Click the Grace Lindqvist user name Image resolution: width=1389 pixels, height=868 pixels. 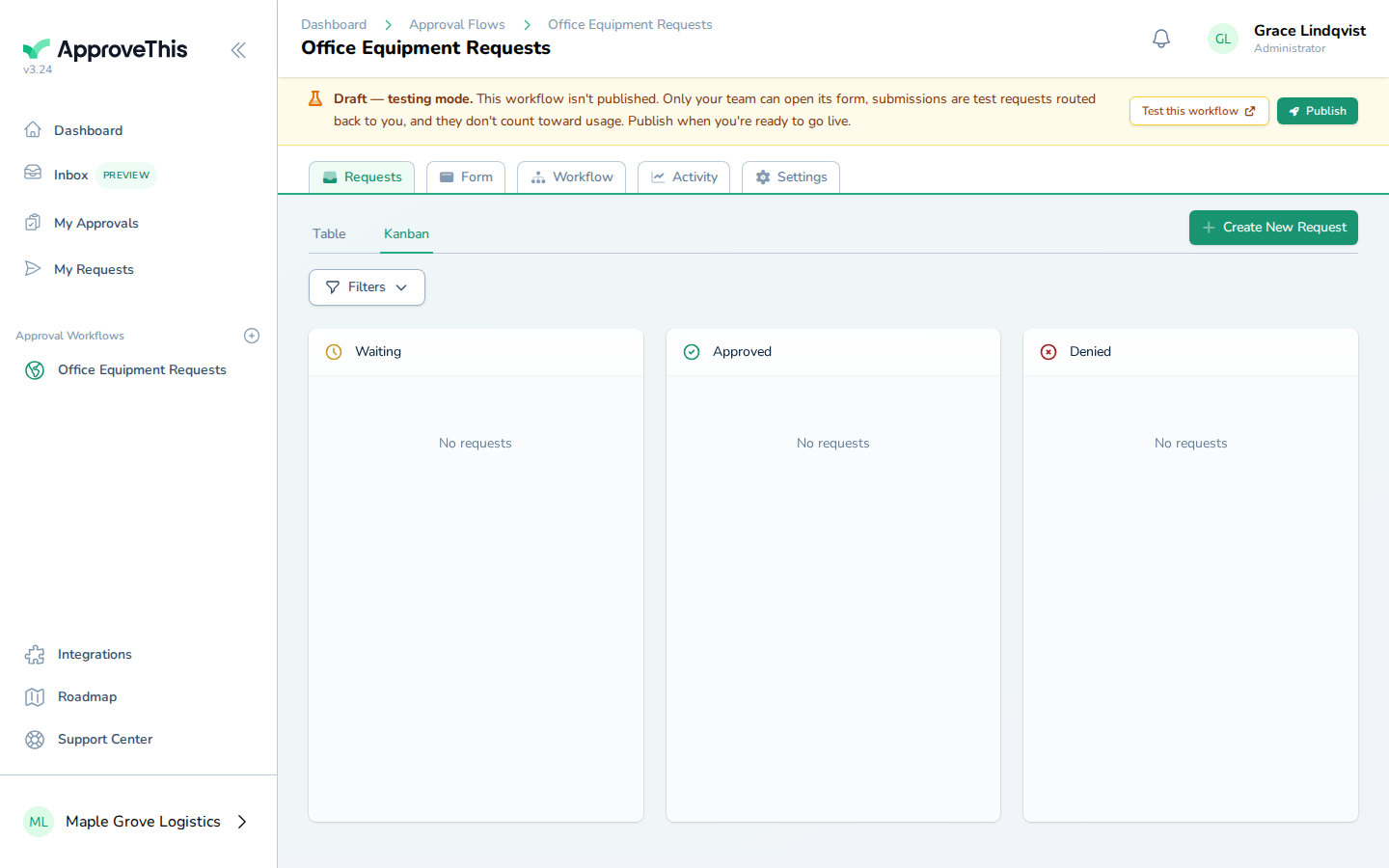click(1310, 31)
